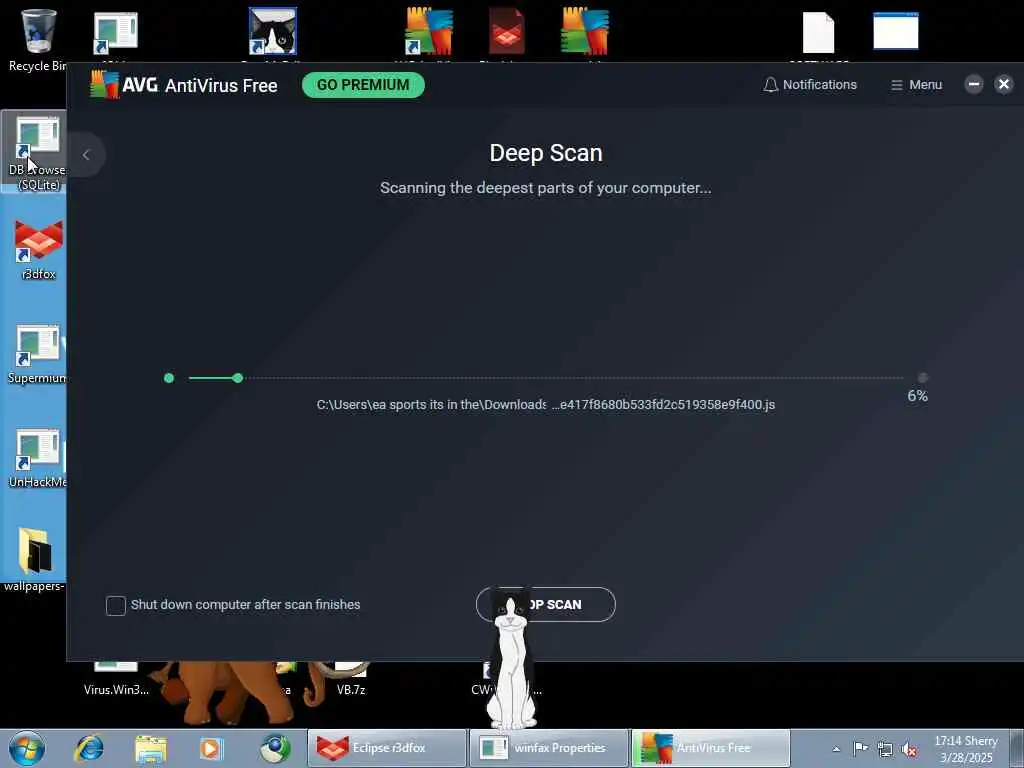Click the network tray icon
This screenshot has width=1024, height=768.
pyautogui.click(x=885, y=749)
